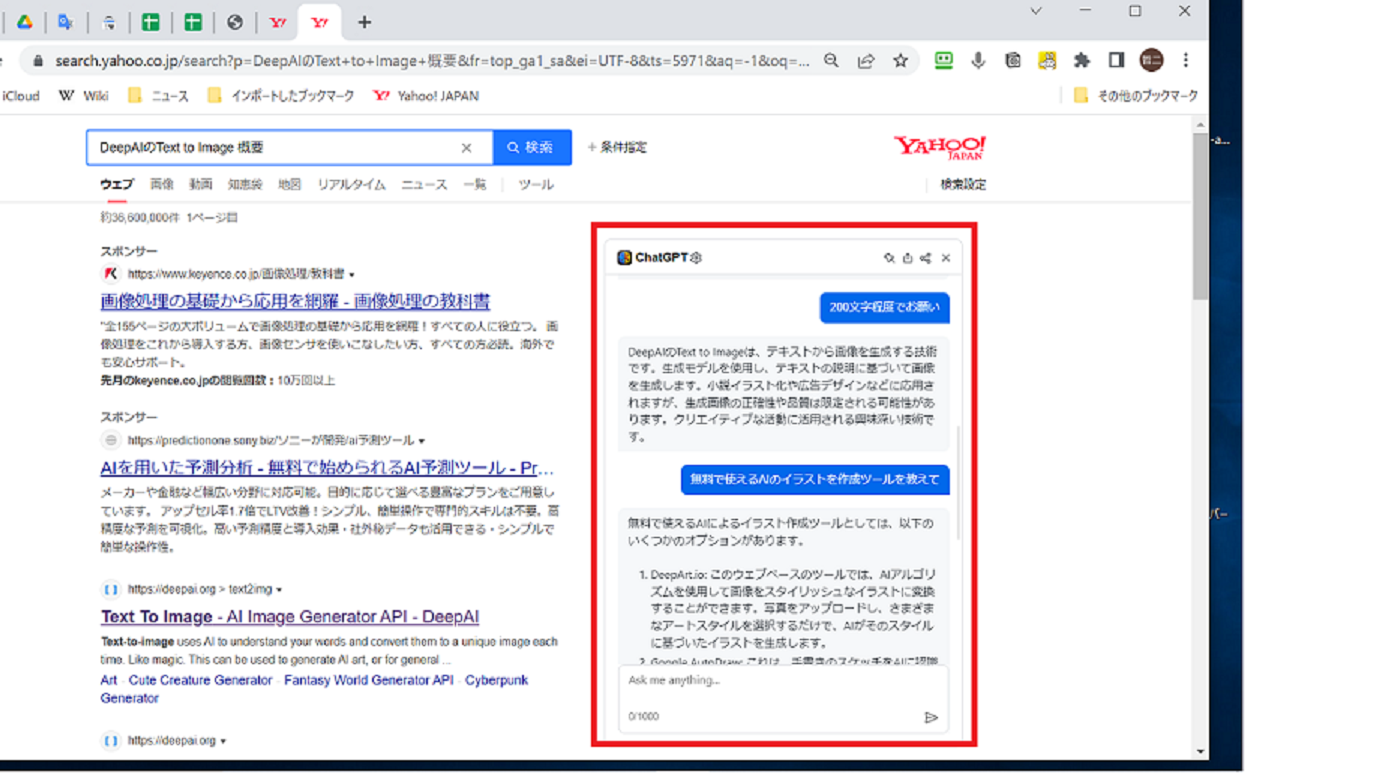The height and width of the screenshot is (778, 1383).
Task: Select the ウェブ search tab
Action: 117,185
